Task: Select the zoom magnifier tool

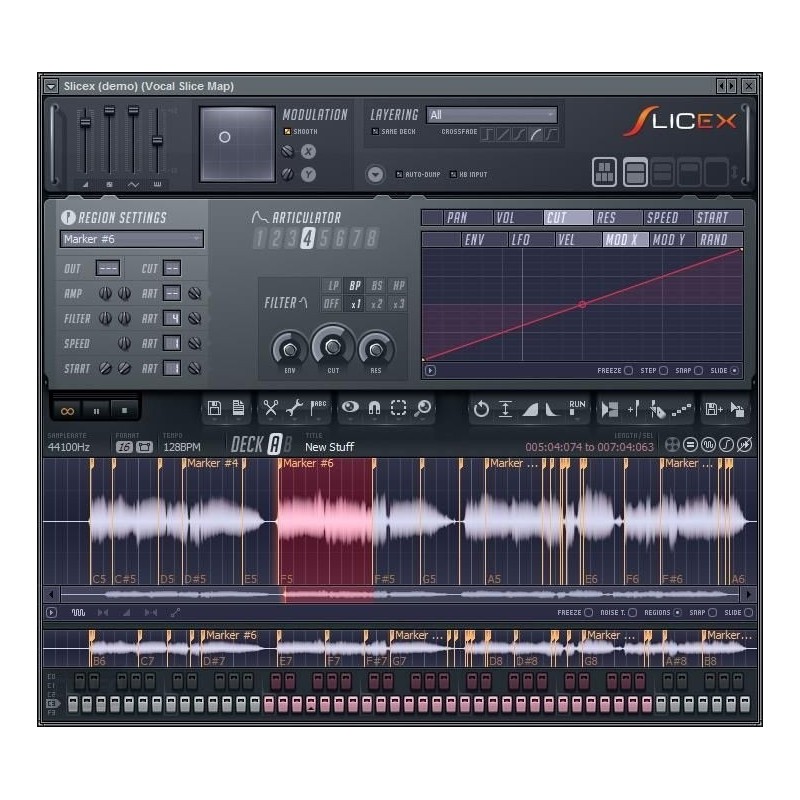Action: (x=424, y=407)
